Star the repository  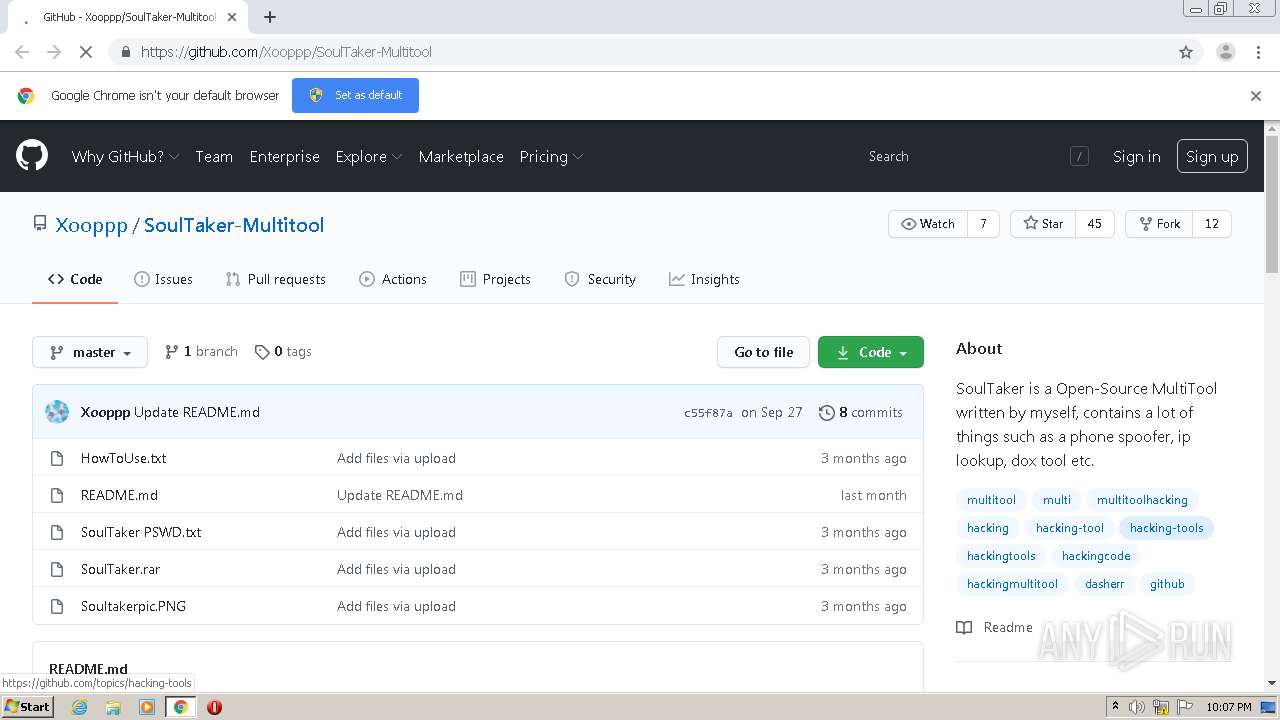coord(1043,224)
